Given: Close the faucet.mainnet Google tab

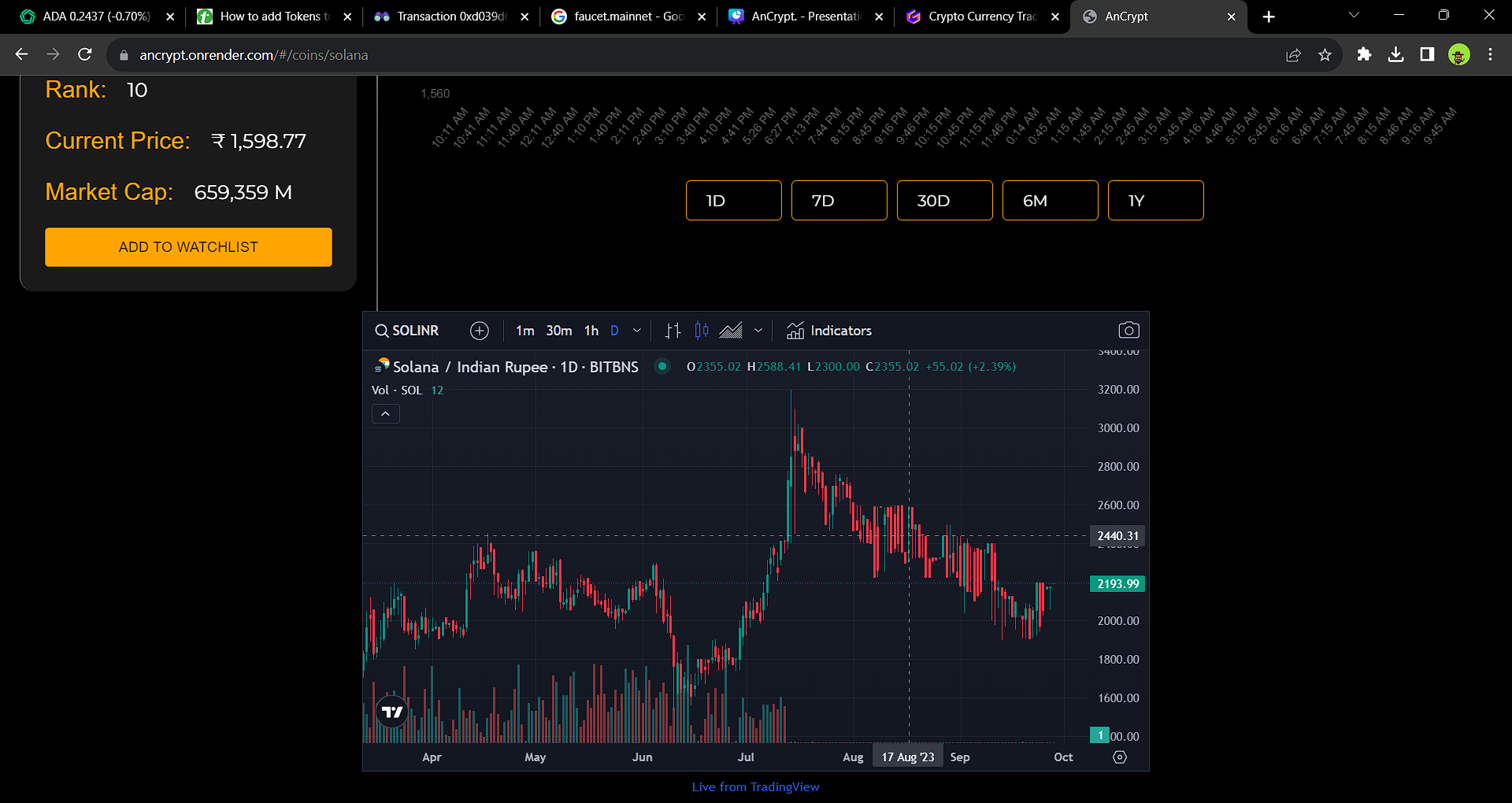Looking at the screenshot, I should pyautogui.click(x=702, y=17).
